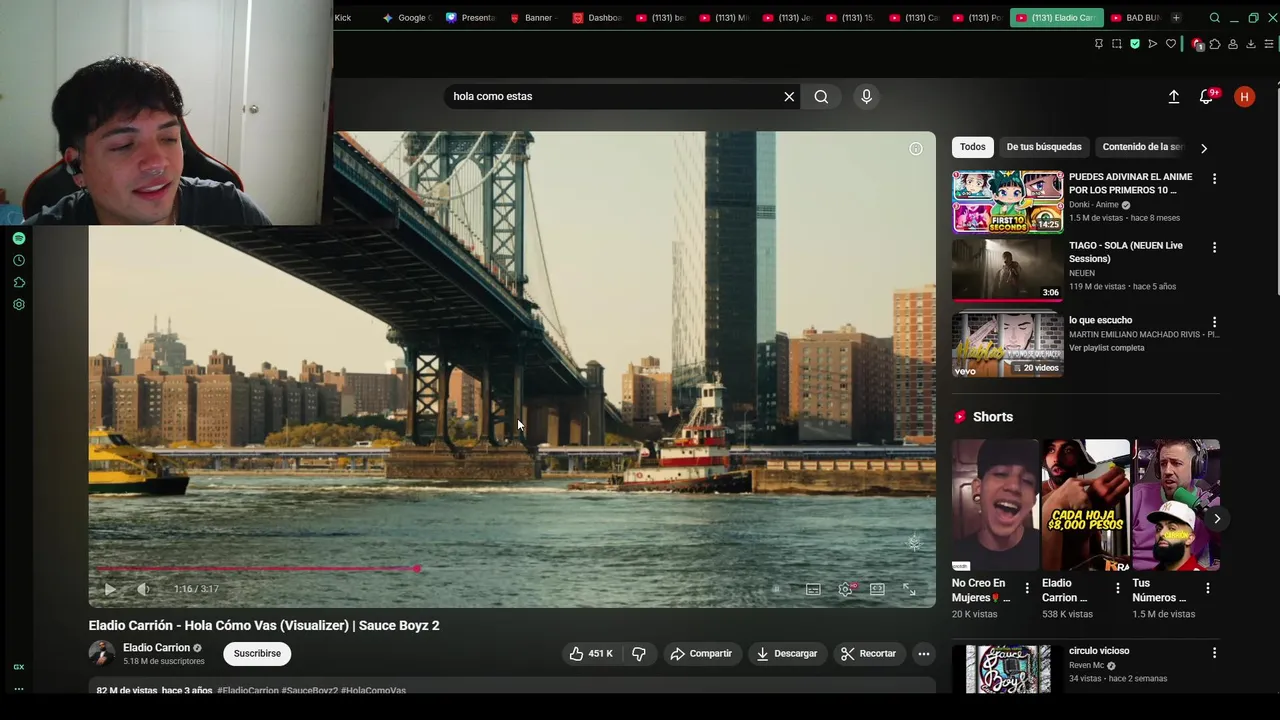Open the 'No Creo En Mujeres' short
Screen dimensions: 1280x720
click(995, 505)
